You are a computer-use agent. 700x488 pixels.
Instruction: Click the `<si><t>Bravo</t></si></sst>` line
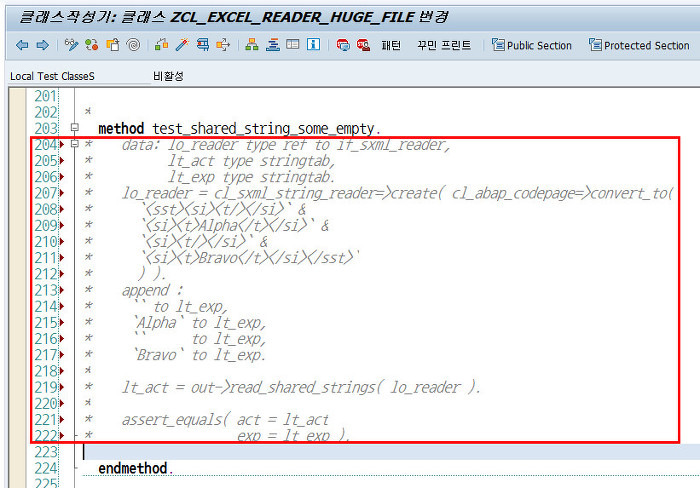tap(250, 258)
